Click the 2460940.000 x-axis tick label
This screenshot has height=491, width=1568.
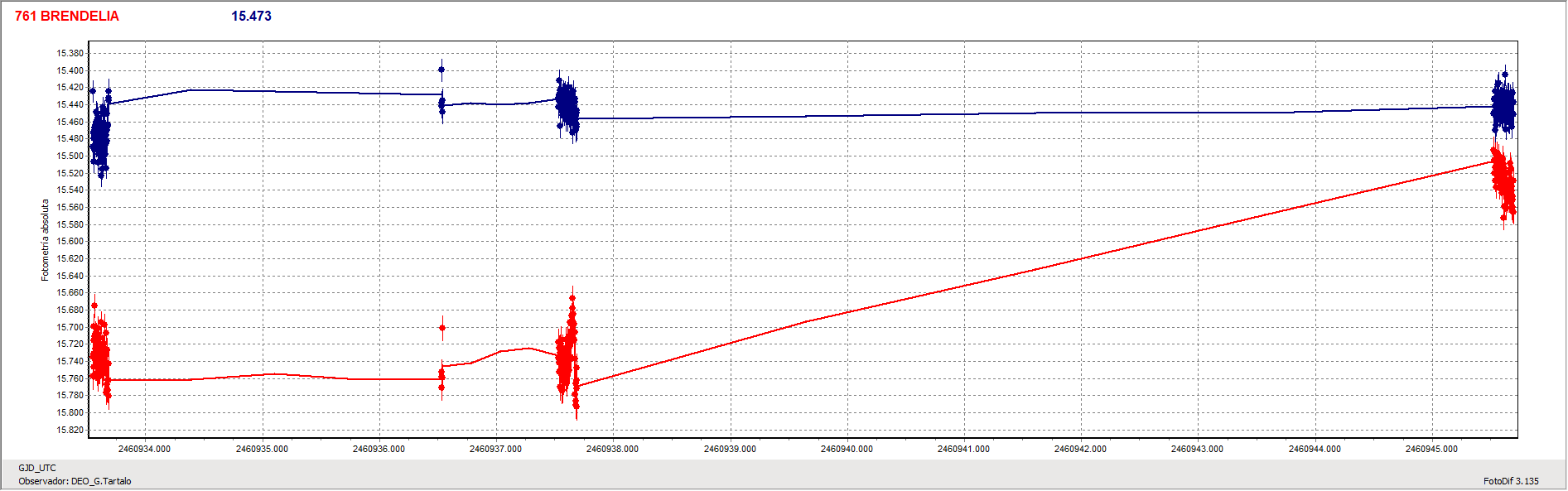pos(847,449)
